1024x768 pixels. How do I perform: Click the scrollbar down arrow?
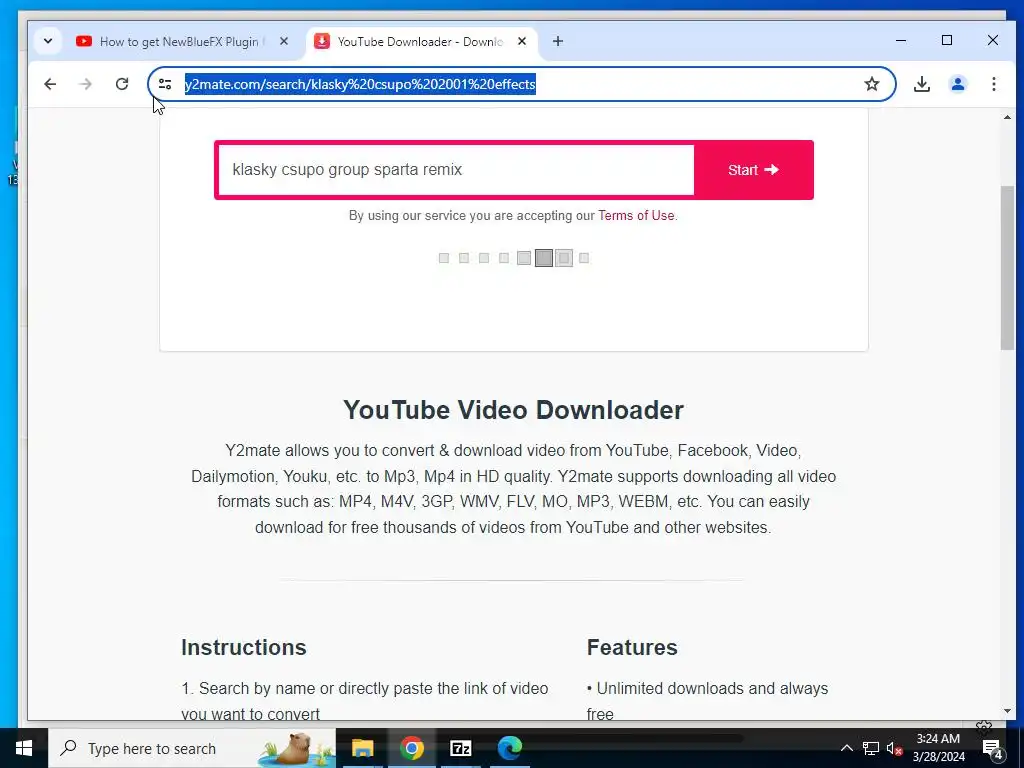pos(1007,711)
